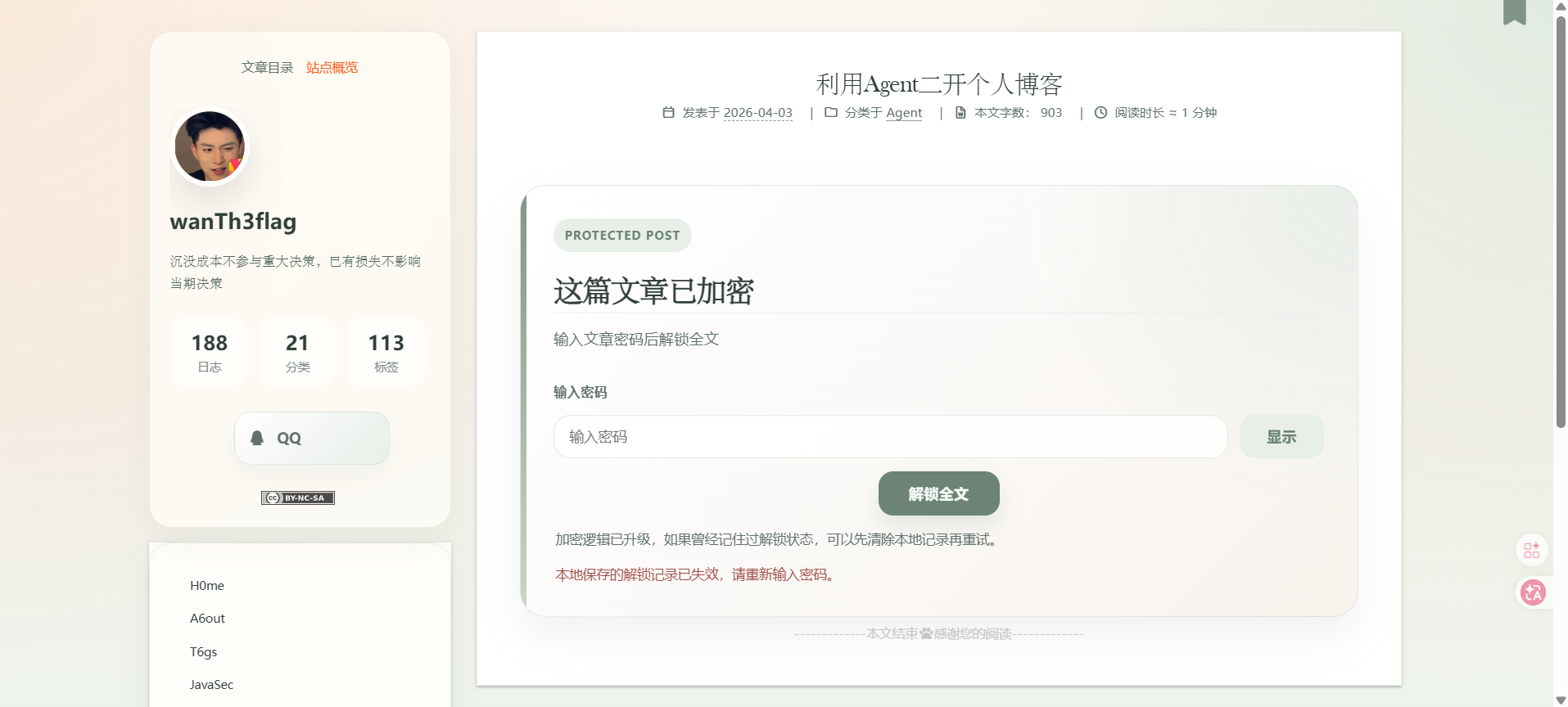The height and width of the screenshot is (707, 1568).
Task: Open the pink widgets grid icon
Action: tap(1531, 550)
